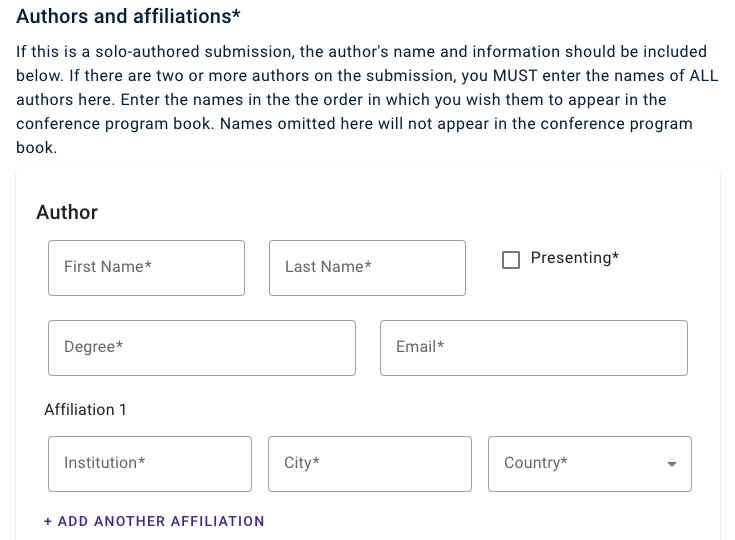The image size is (735, 540).
Task: Focus the Email input field
Action: pos(533,347)
